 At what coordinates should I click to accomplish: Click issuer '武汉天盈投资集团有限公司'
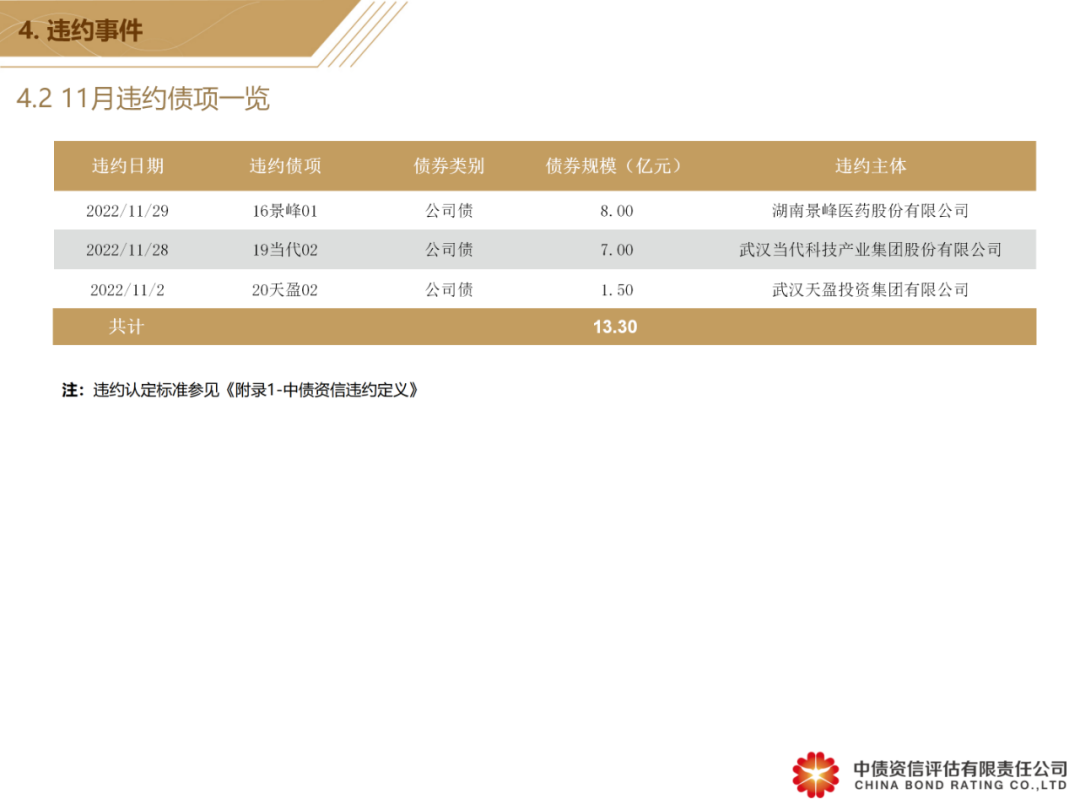coord(871,290)
